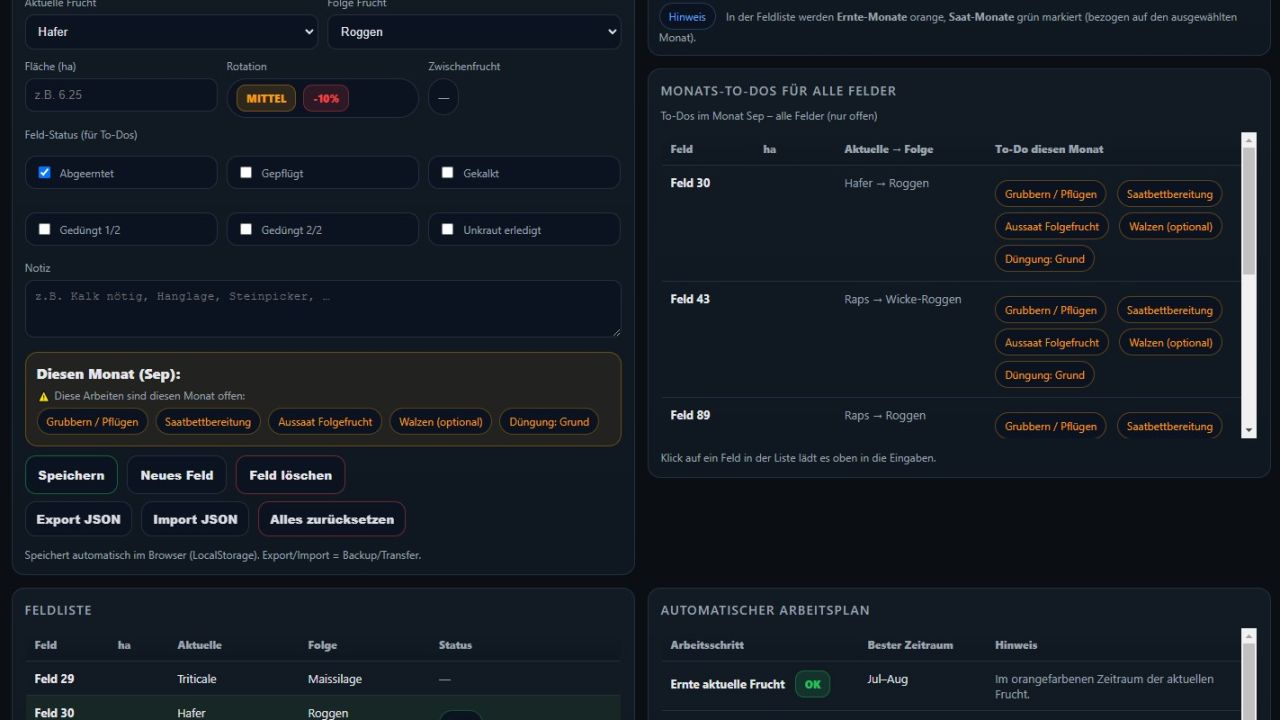The width and height of the screenshot is (1280, 720).
Task: Open the Aktuelle Frucht dropdown showing Hafer
Action: pyautogui.click(x=171, y=32)
